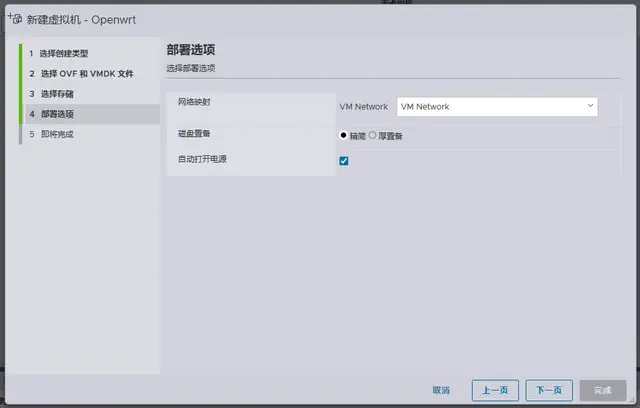
Task: Click the dialog title 新建虚拟机 - Openwrt
Action: tap(81, 20)
